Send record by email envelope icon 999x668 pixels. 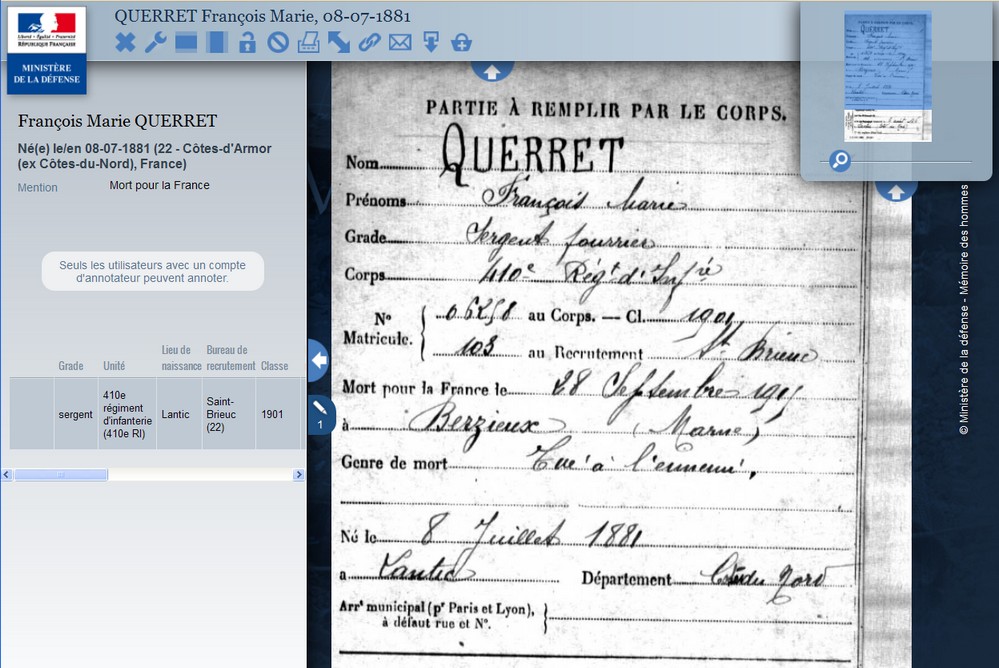pyautogui.click(x=400, y=42)
